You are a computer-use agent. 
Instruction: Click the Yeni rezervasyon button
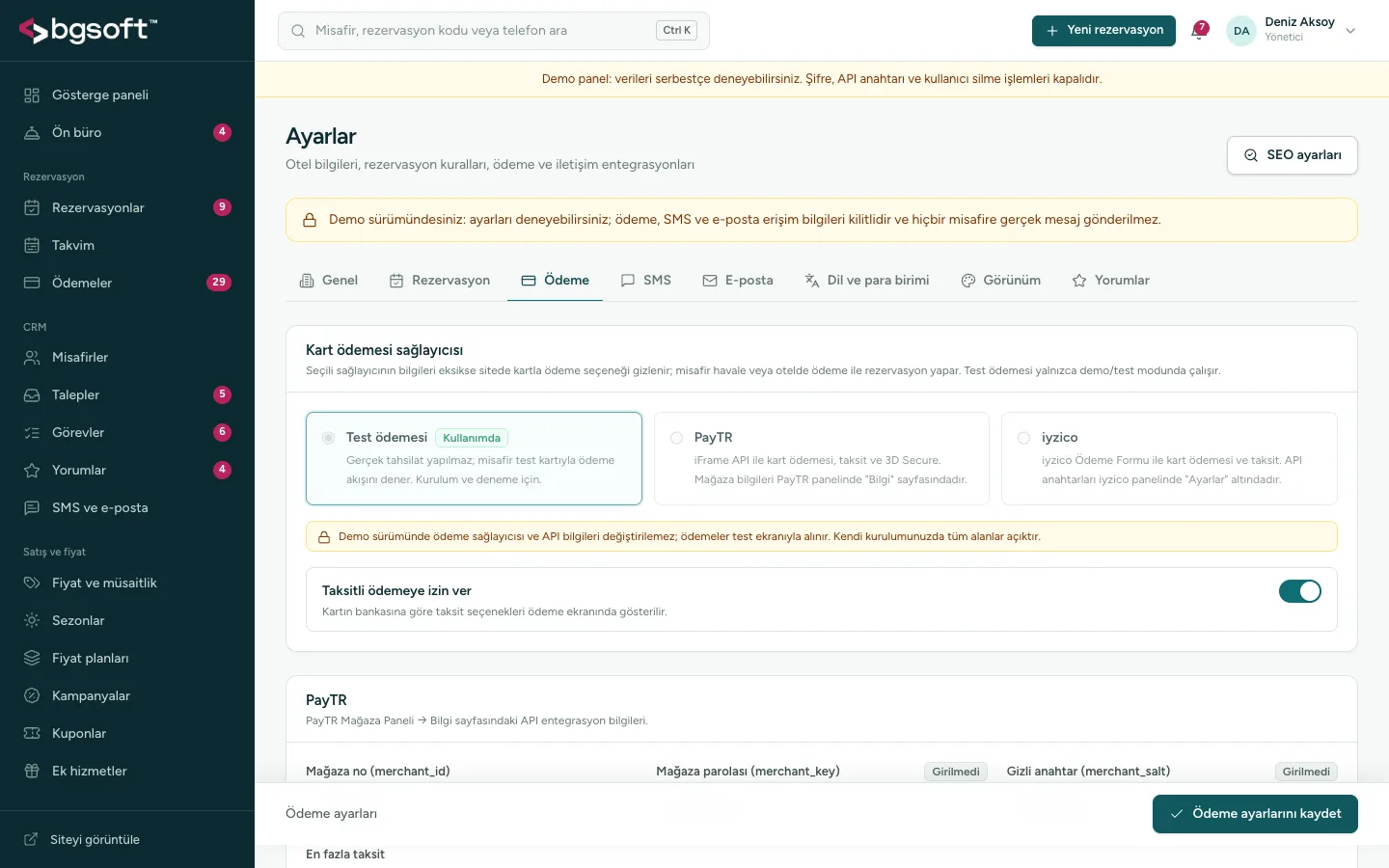click(1103, 31)
